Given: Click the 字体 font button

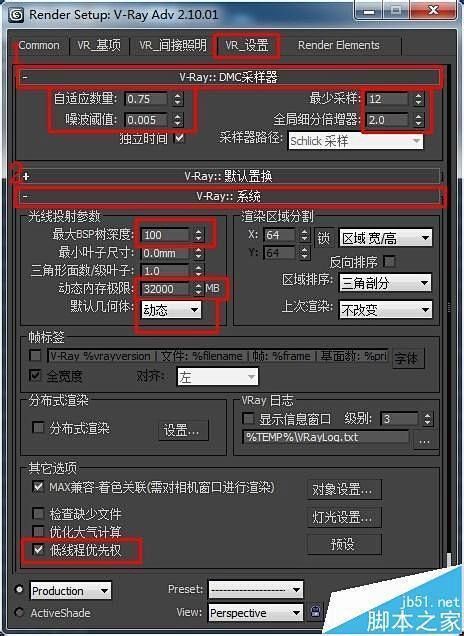Looking at the screenshot, I should (x=408, y=358).
